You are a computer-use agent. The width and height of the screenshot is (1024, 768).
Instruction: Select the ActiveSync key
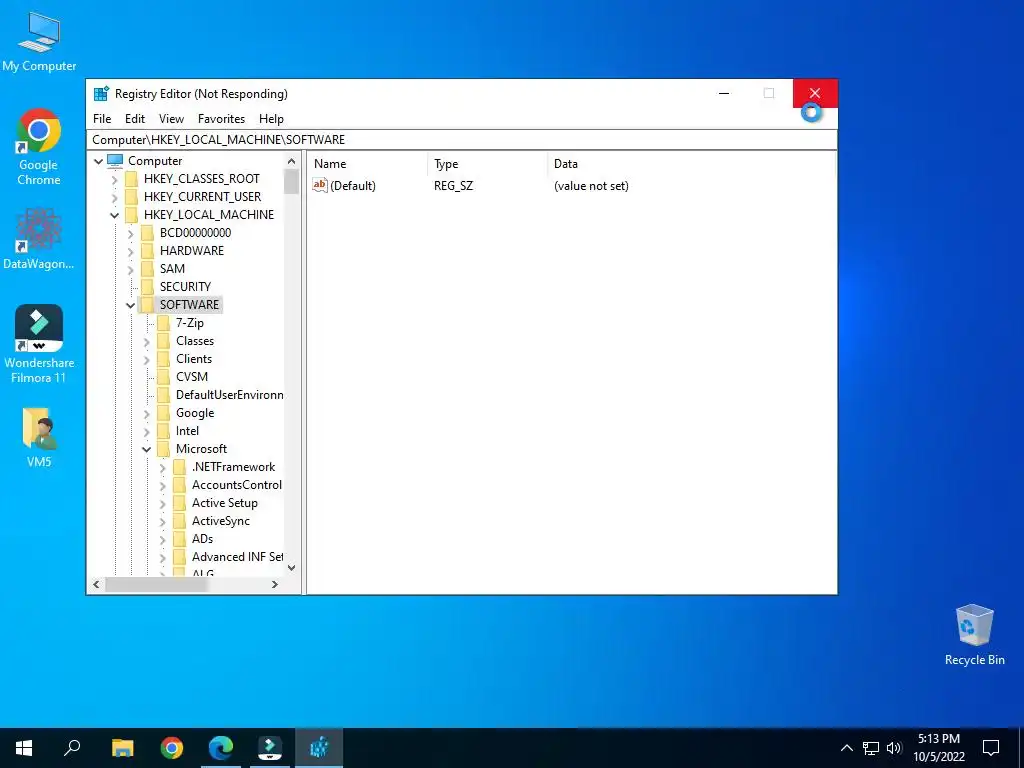pos(221,520)
